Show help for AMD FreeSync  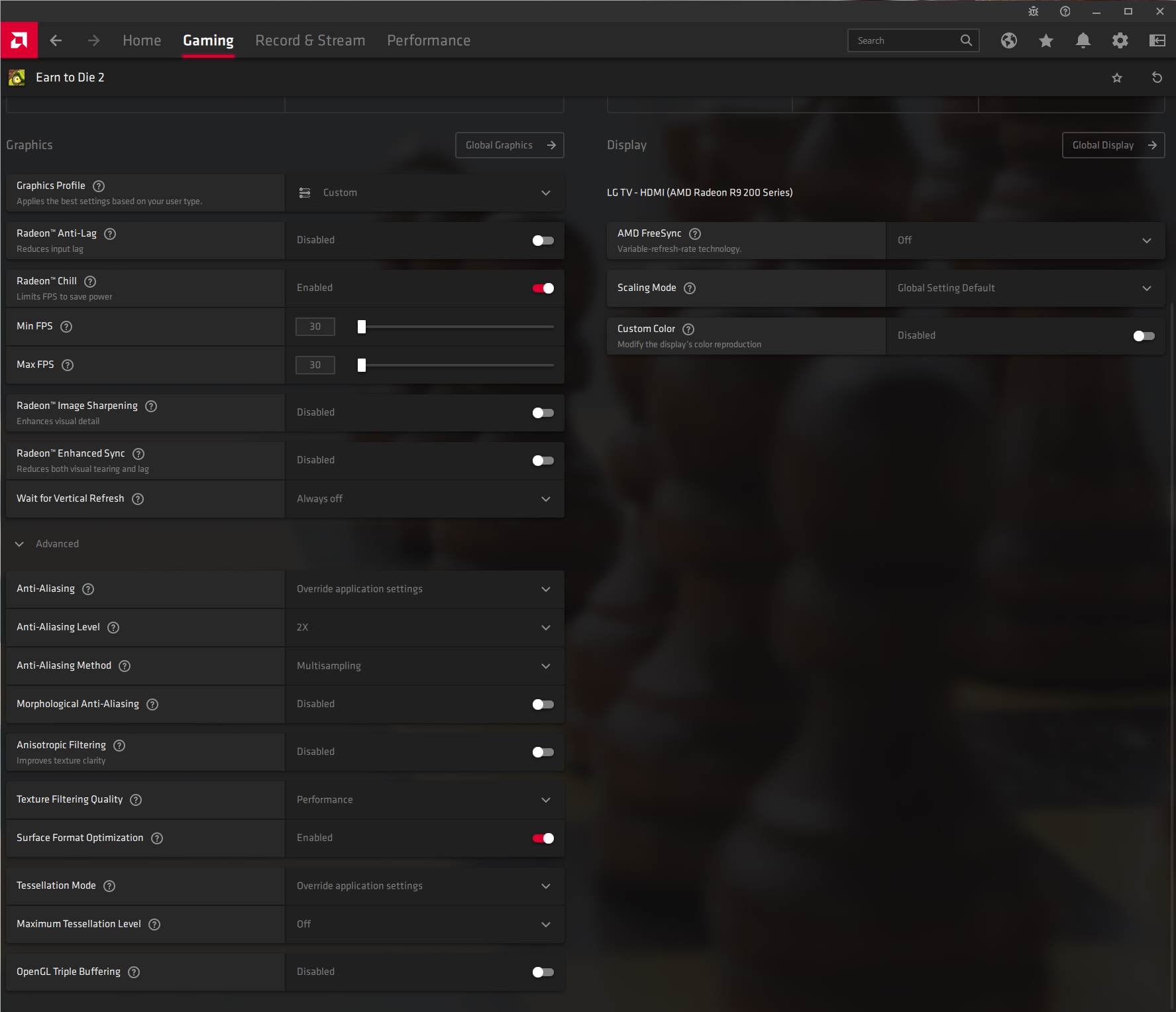(x=695, y=234)
